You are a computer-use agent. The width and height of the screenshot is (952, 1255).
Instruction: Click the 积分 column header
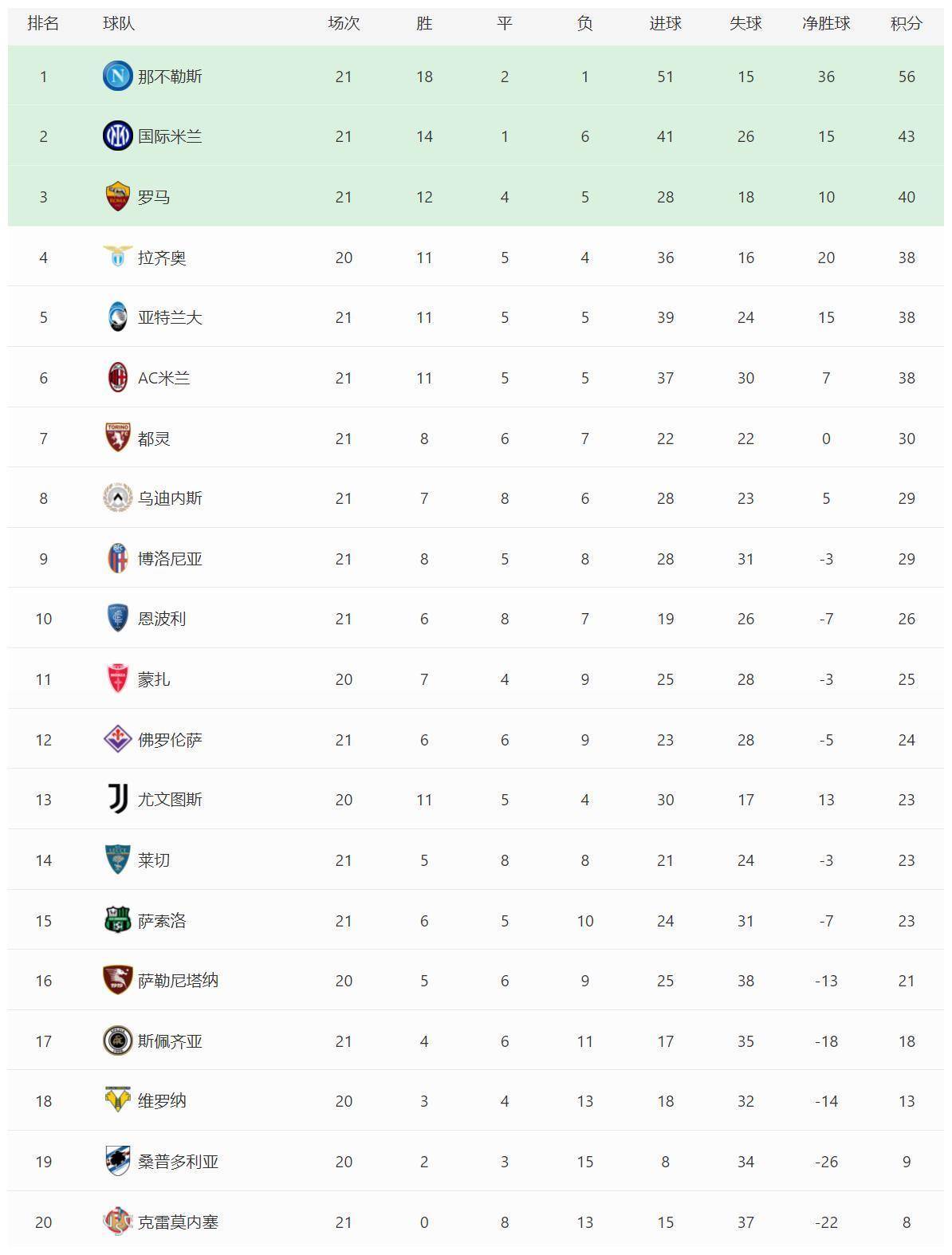coord(907,23)
